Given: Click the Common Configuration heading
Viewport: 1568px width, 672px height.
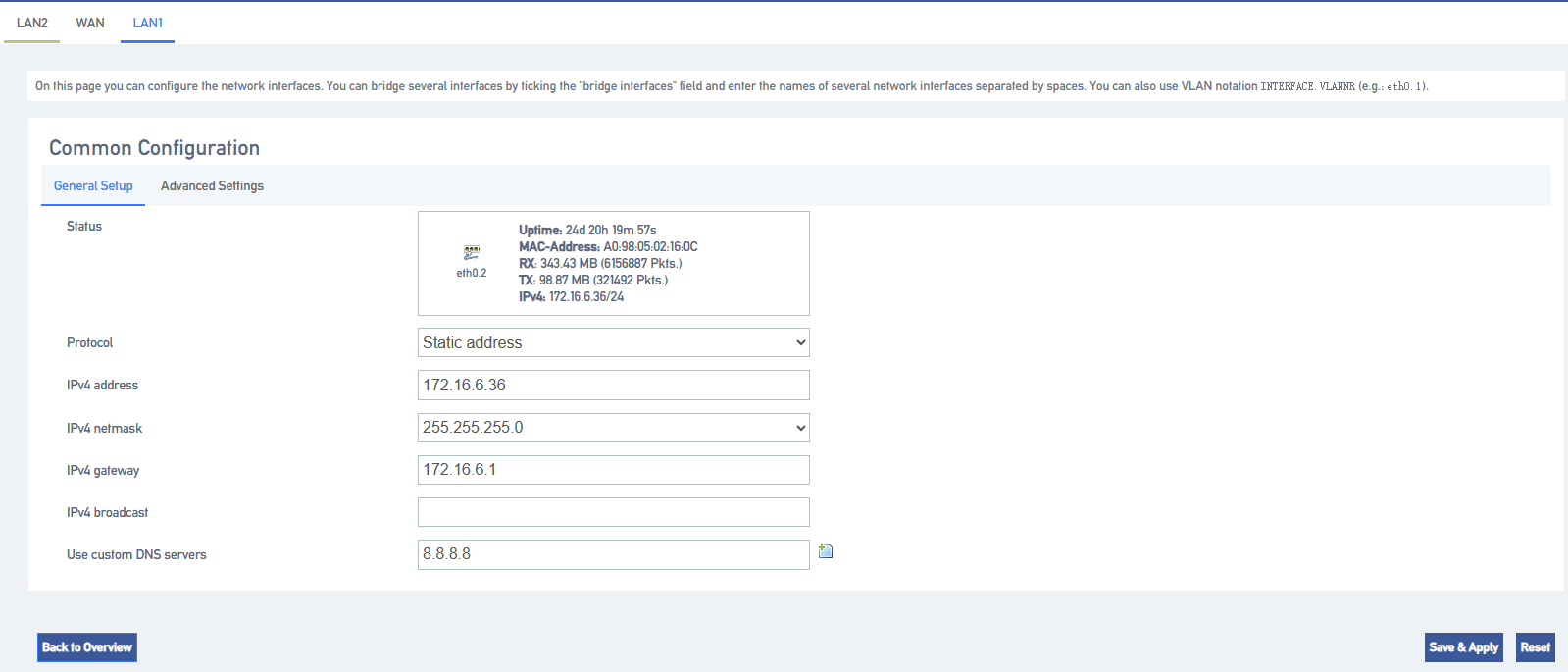Looking at the screenshot, I should coord(155,148).
